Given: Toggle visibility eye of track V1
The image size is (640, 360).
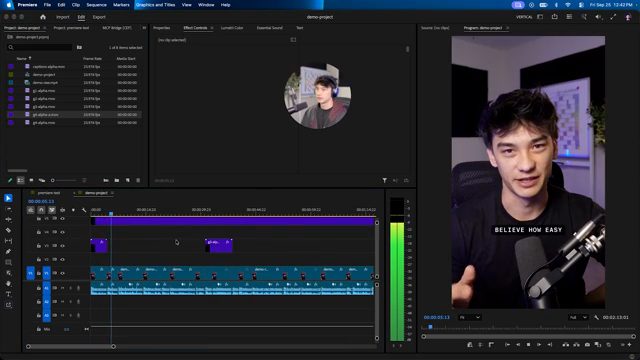Looking at the screenshot, I should click(62, 273).
